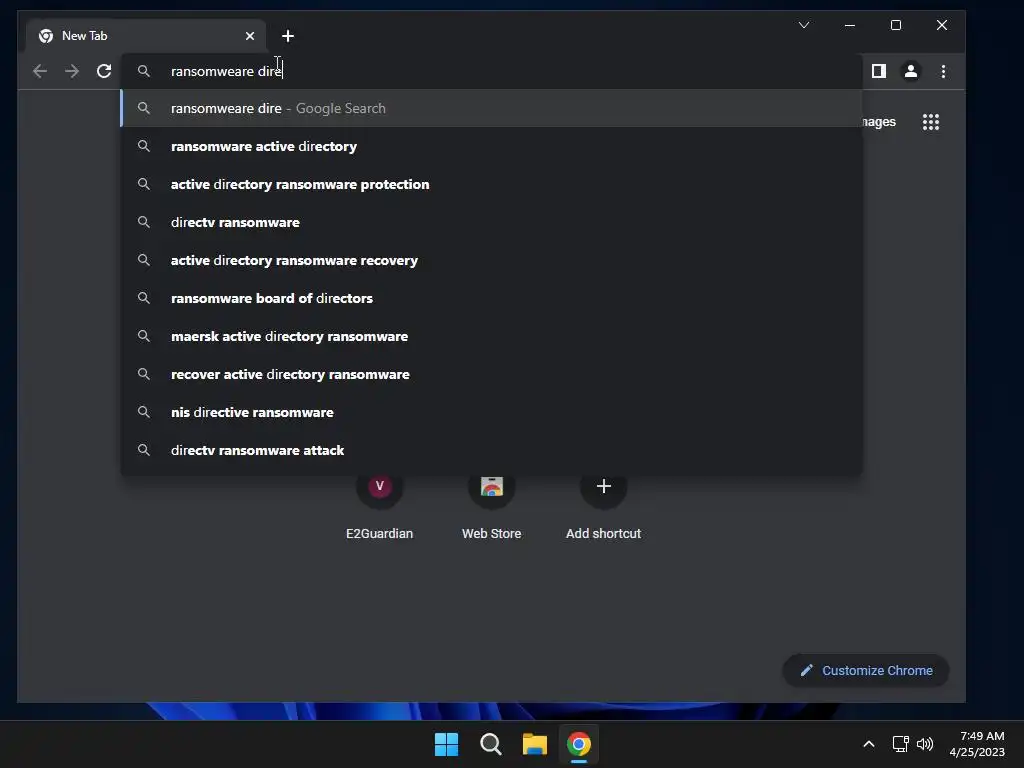Click the address bar search text
This screenshot has width=1024, height=768.
pyautogui.click(x=226, y=71)
